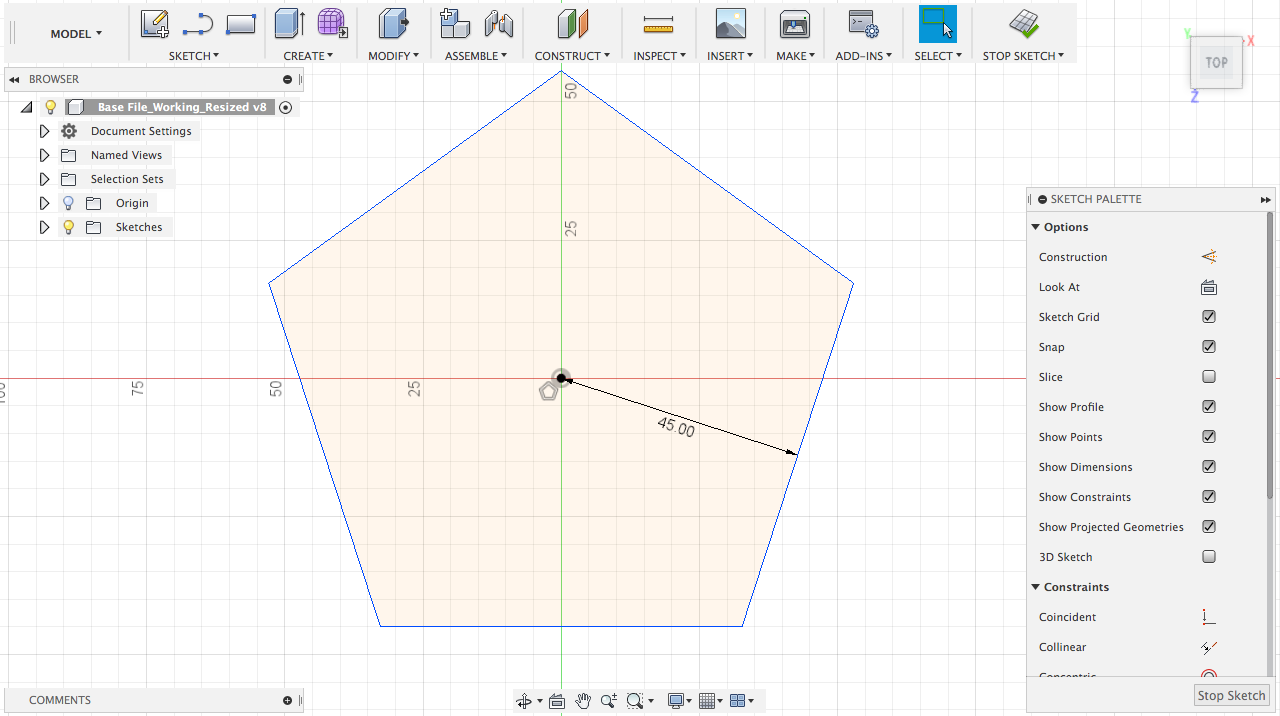Select the Coincident constraint icon
The width and height of the screenshot is (1280, 716).
point(1209,617)
